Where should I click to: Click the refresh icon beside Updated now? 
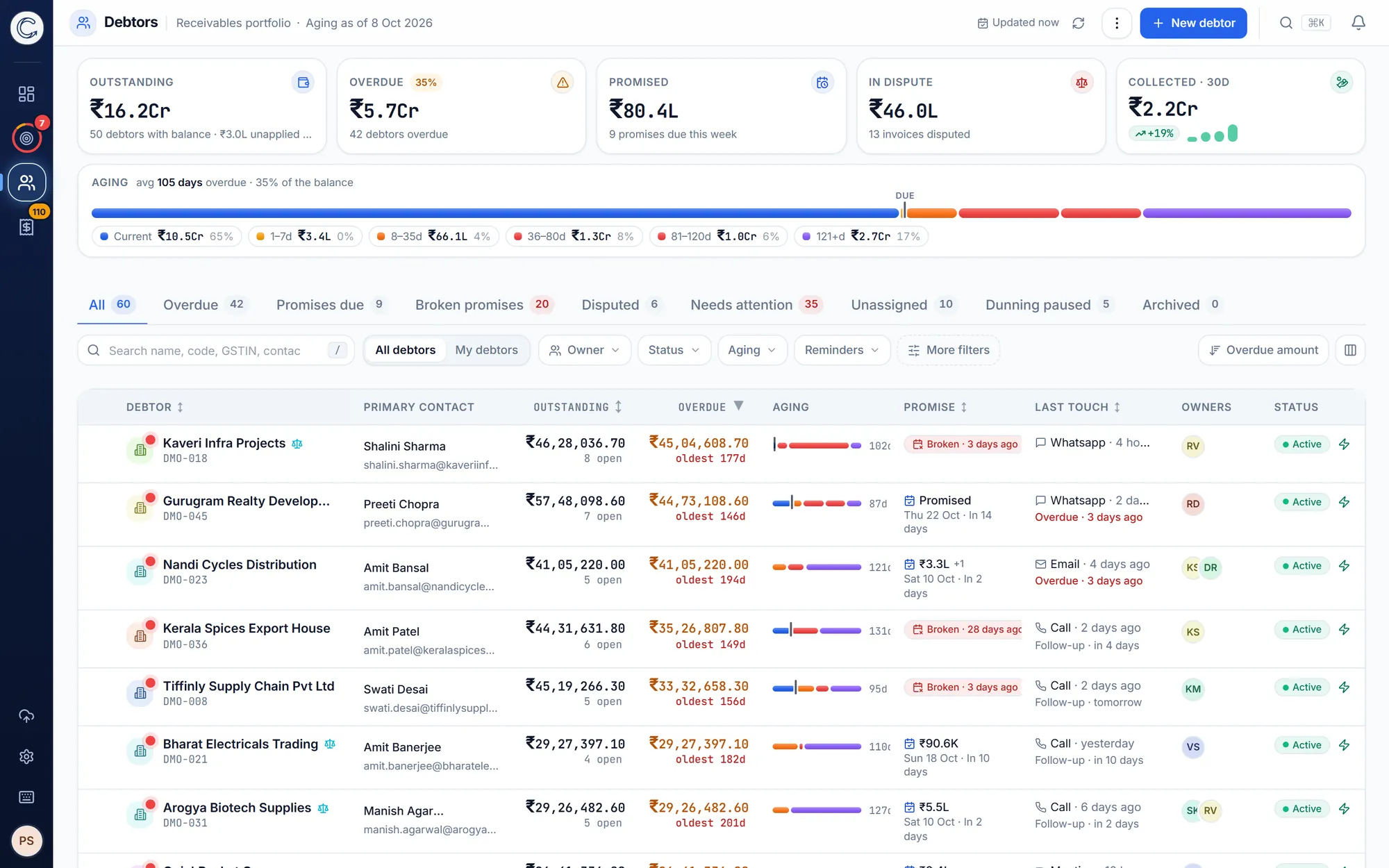point(1079,23)
